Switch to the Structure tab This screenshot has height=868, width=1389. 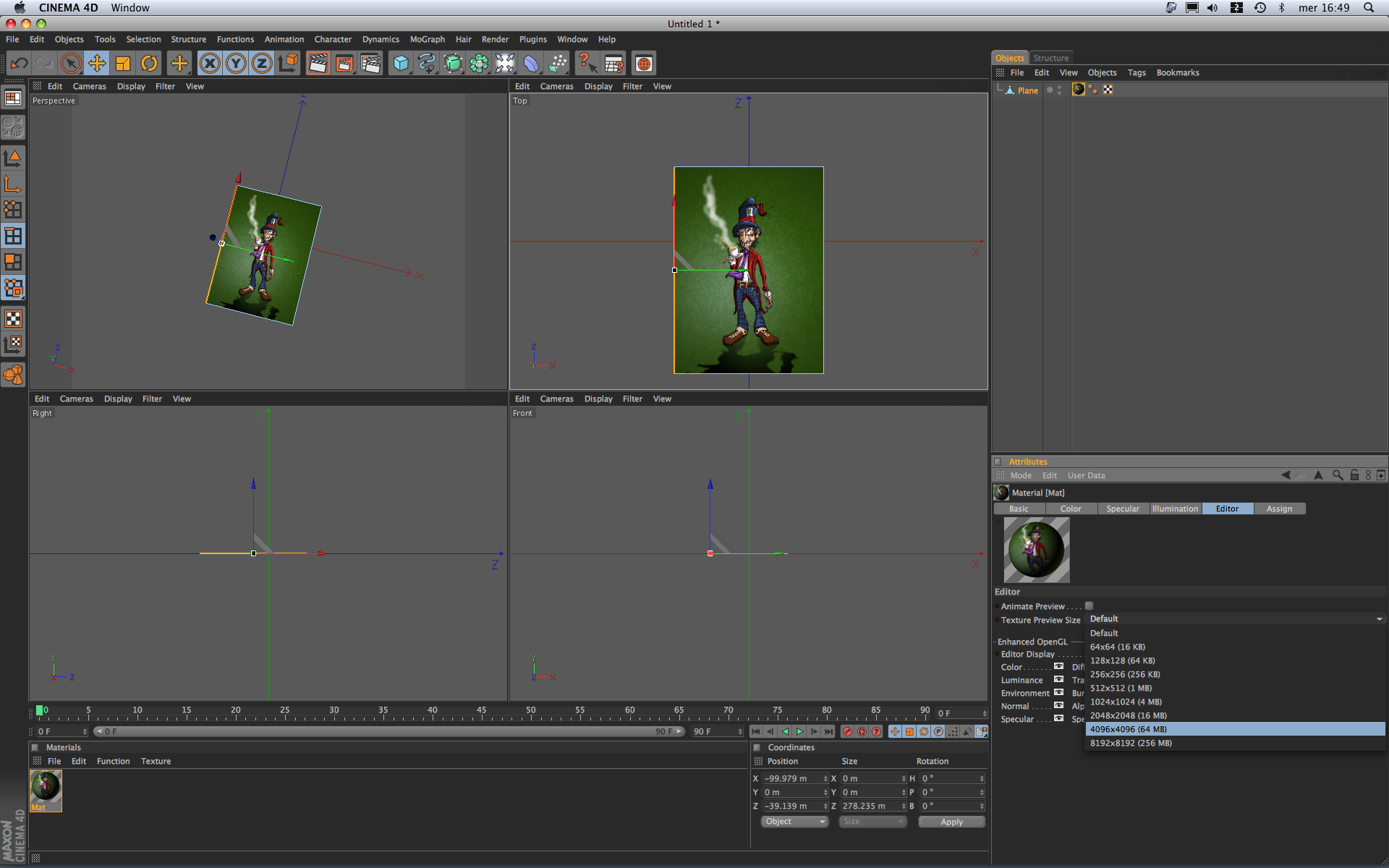[x=1050, y=58]
